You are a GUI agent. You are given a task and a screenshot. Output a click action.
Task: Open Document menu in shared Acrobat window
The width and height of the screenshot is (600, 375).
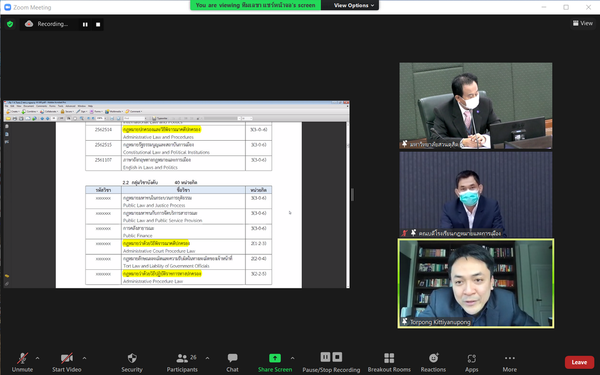(29, 106)
